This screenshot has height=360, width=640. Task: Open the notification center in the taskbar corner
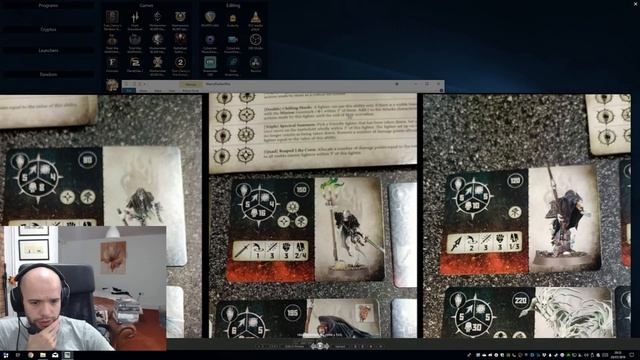[632, 355]
